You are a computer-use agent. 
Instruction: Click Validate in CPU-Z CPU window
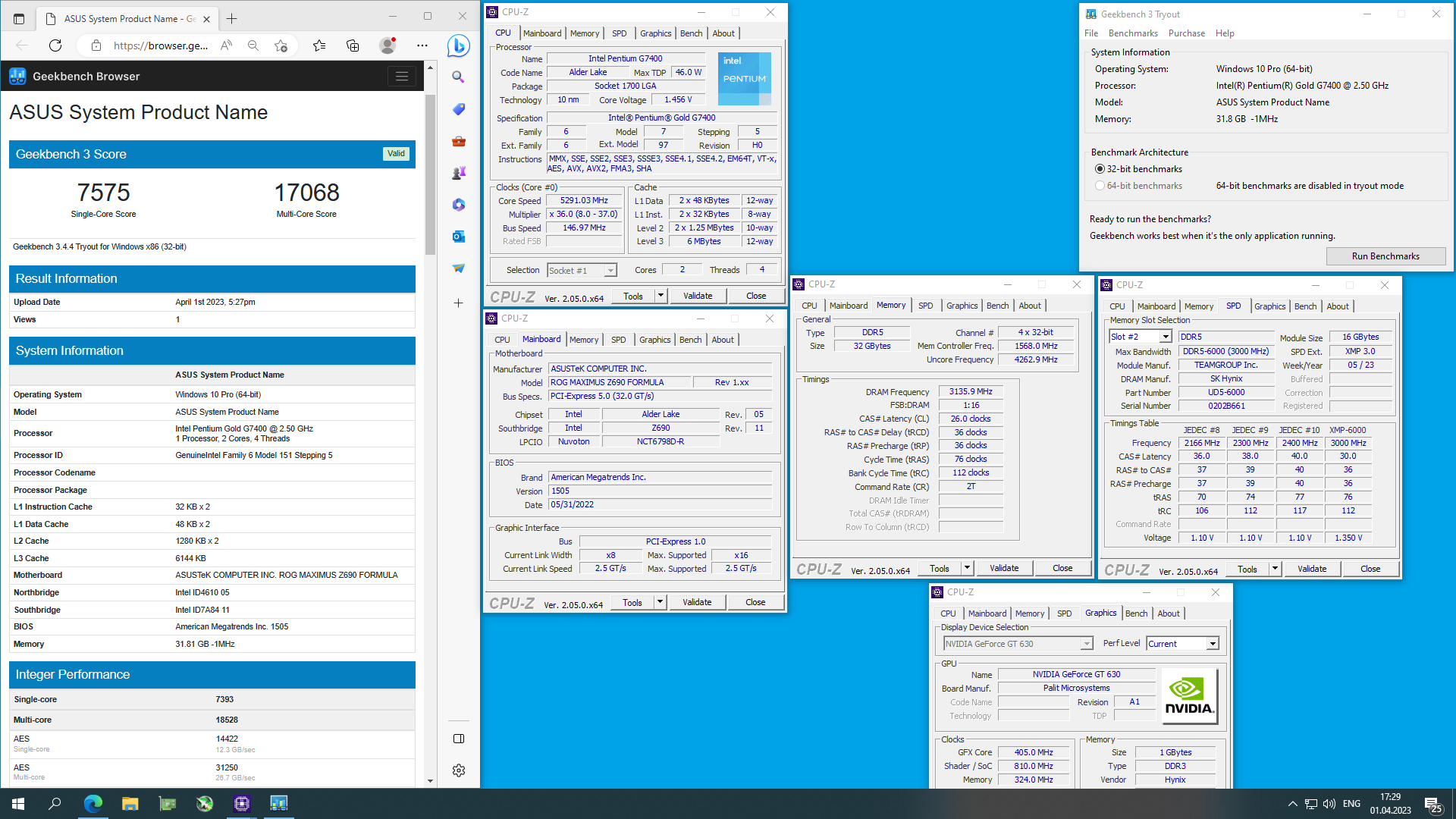pyautogui.click(x=698, y=296)
